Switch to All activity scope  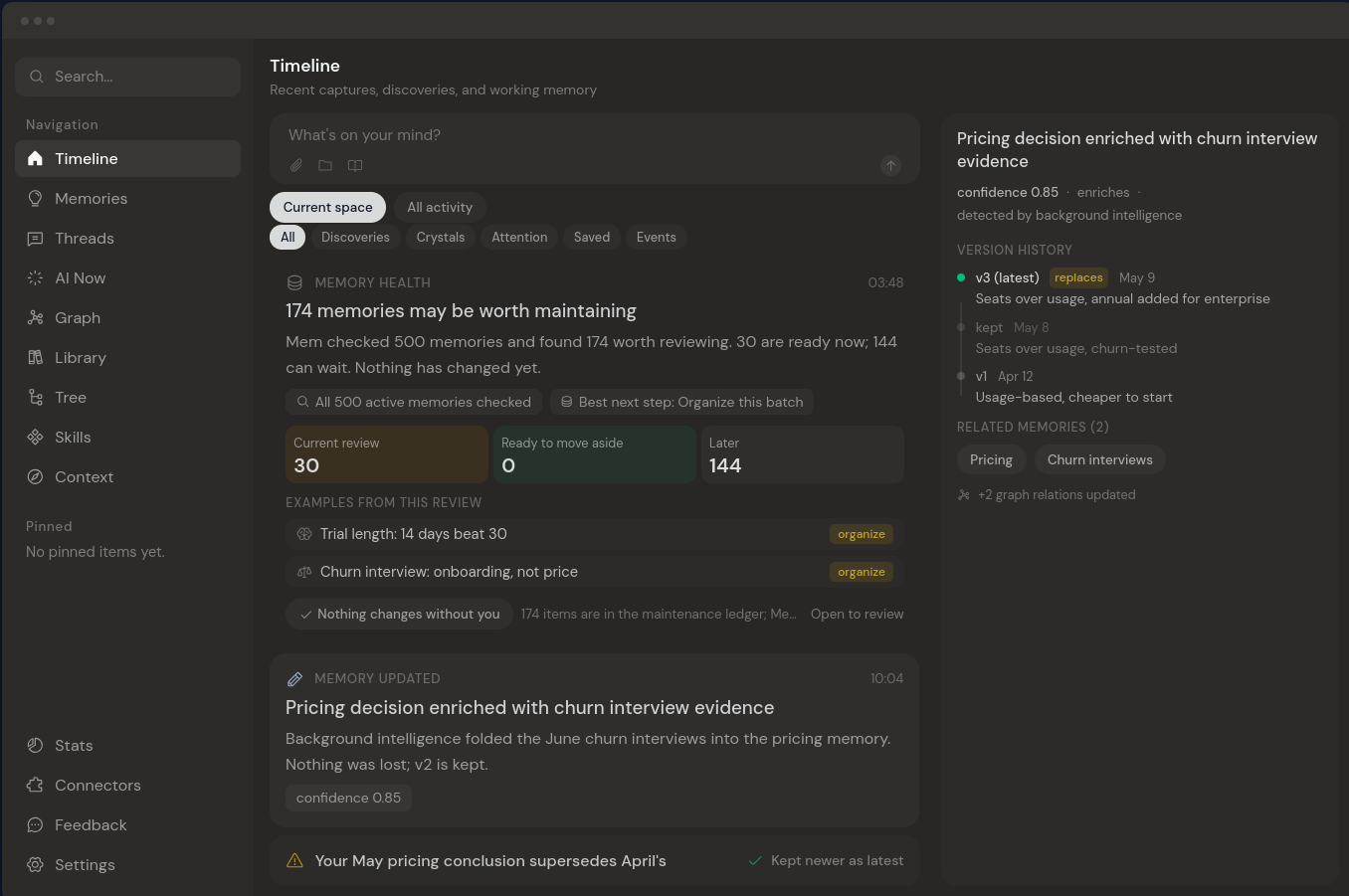click(440, 207)
